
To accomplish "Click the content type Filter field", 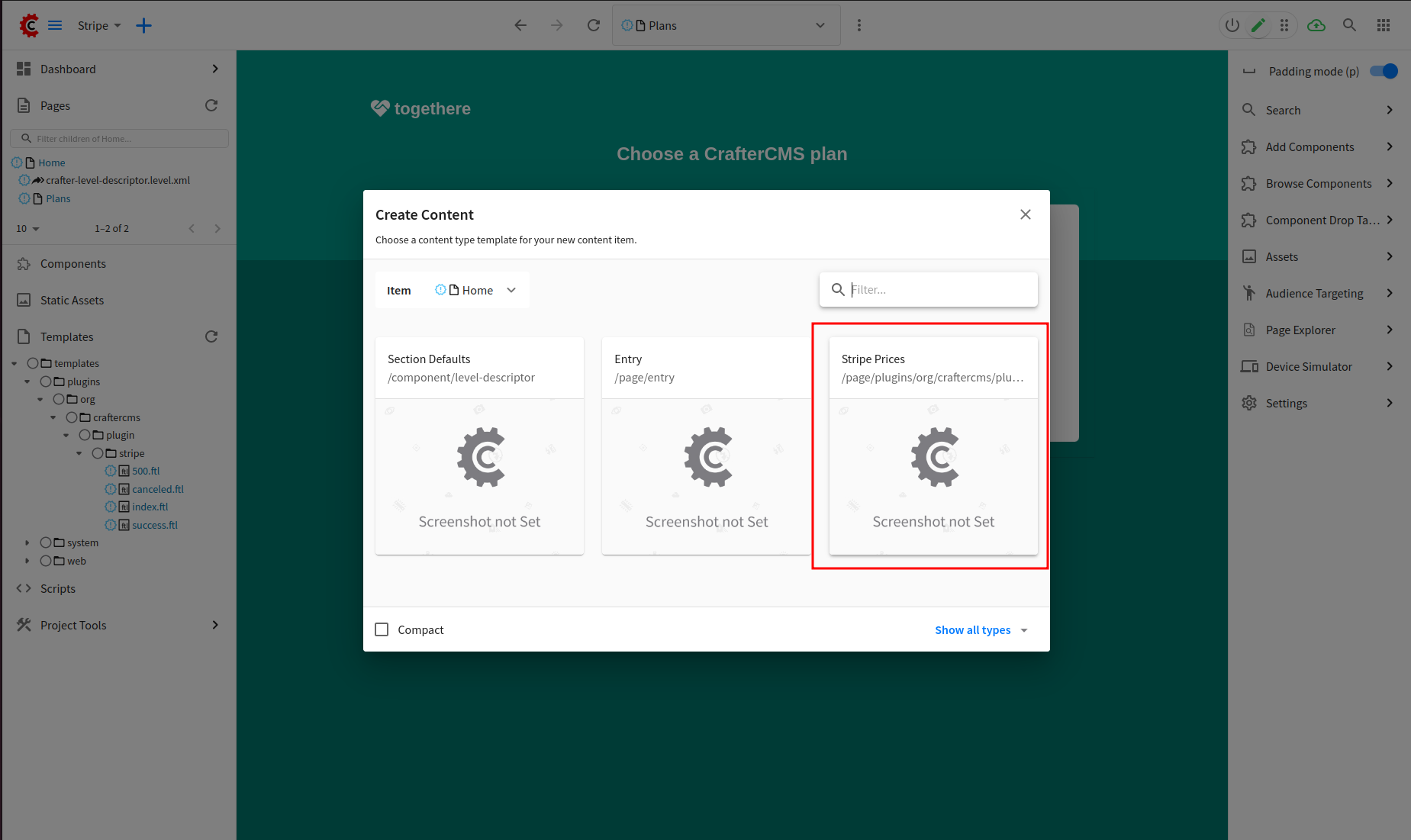I will pyautogui.click(x=929, y=289).
